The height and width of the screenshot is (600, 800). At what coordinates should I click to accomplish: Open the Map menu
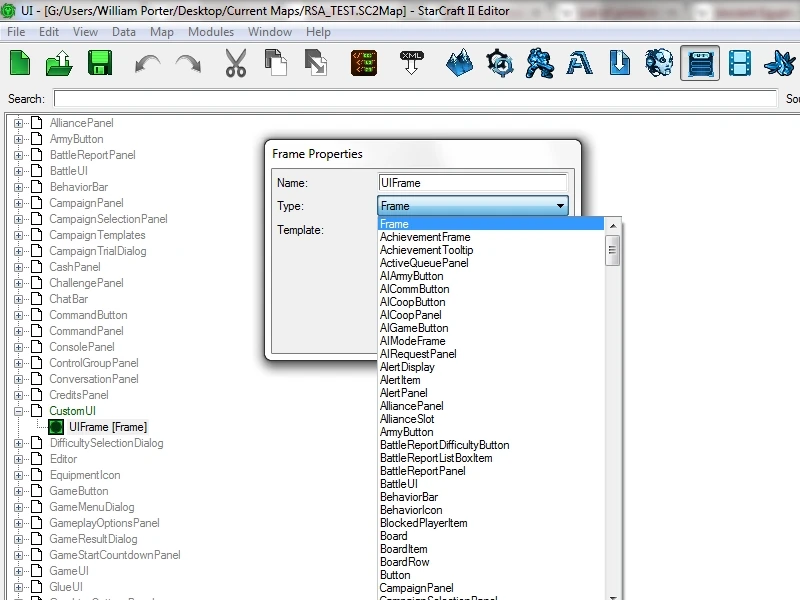click(162, 32)
